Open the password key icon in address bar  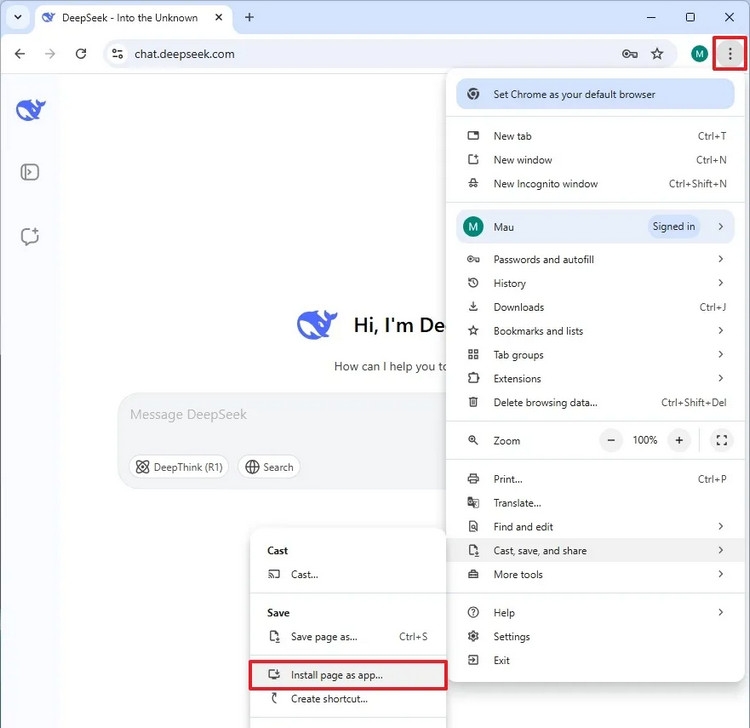pos(629,54)
